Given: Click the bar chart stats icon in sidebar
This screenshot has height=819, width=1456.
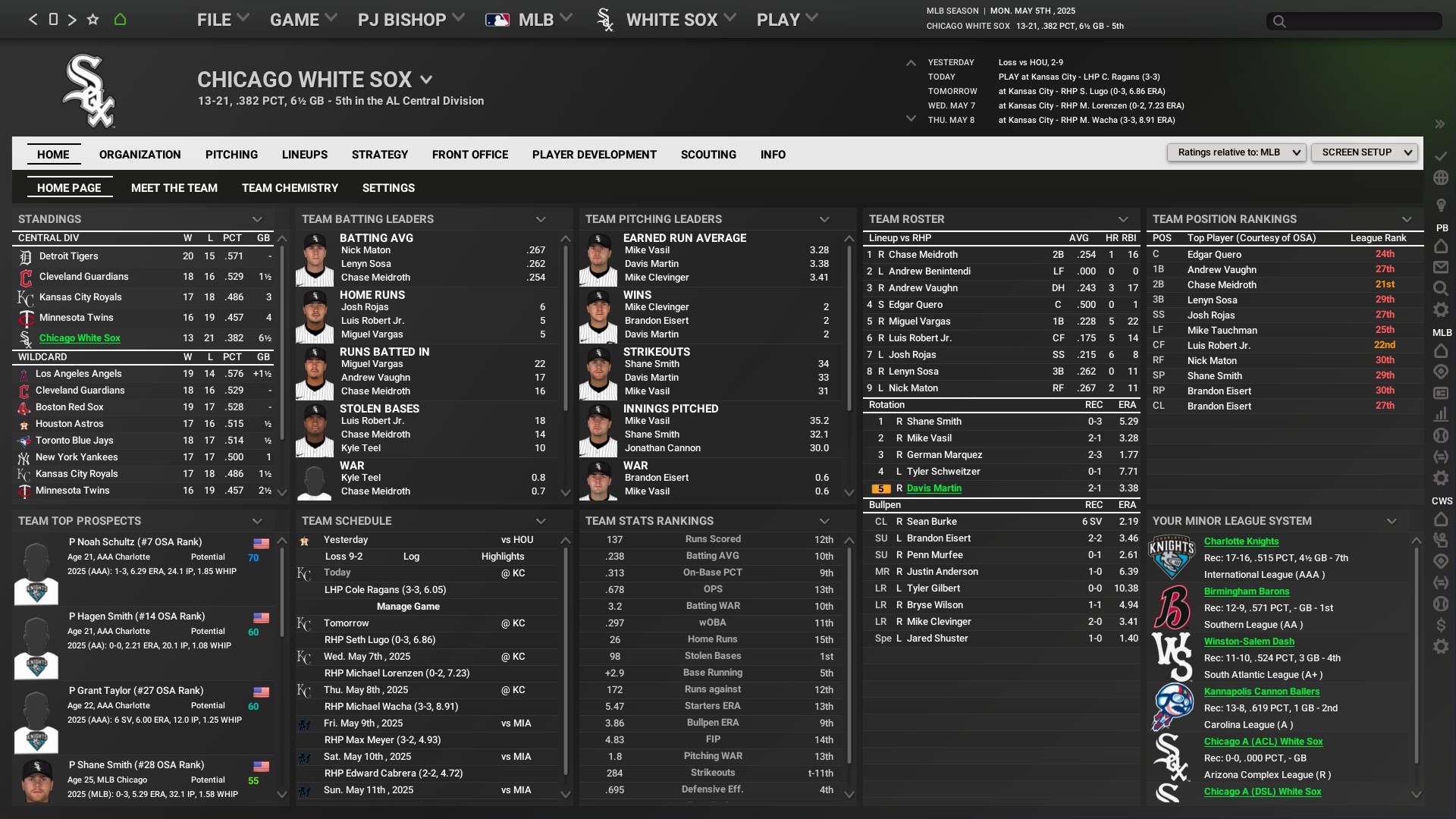Looking at the screenshot, I should coord(1441,415).
